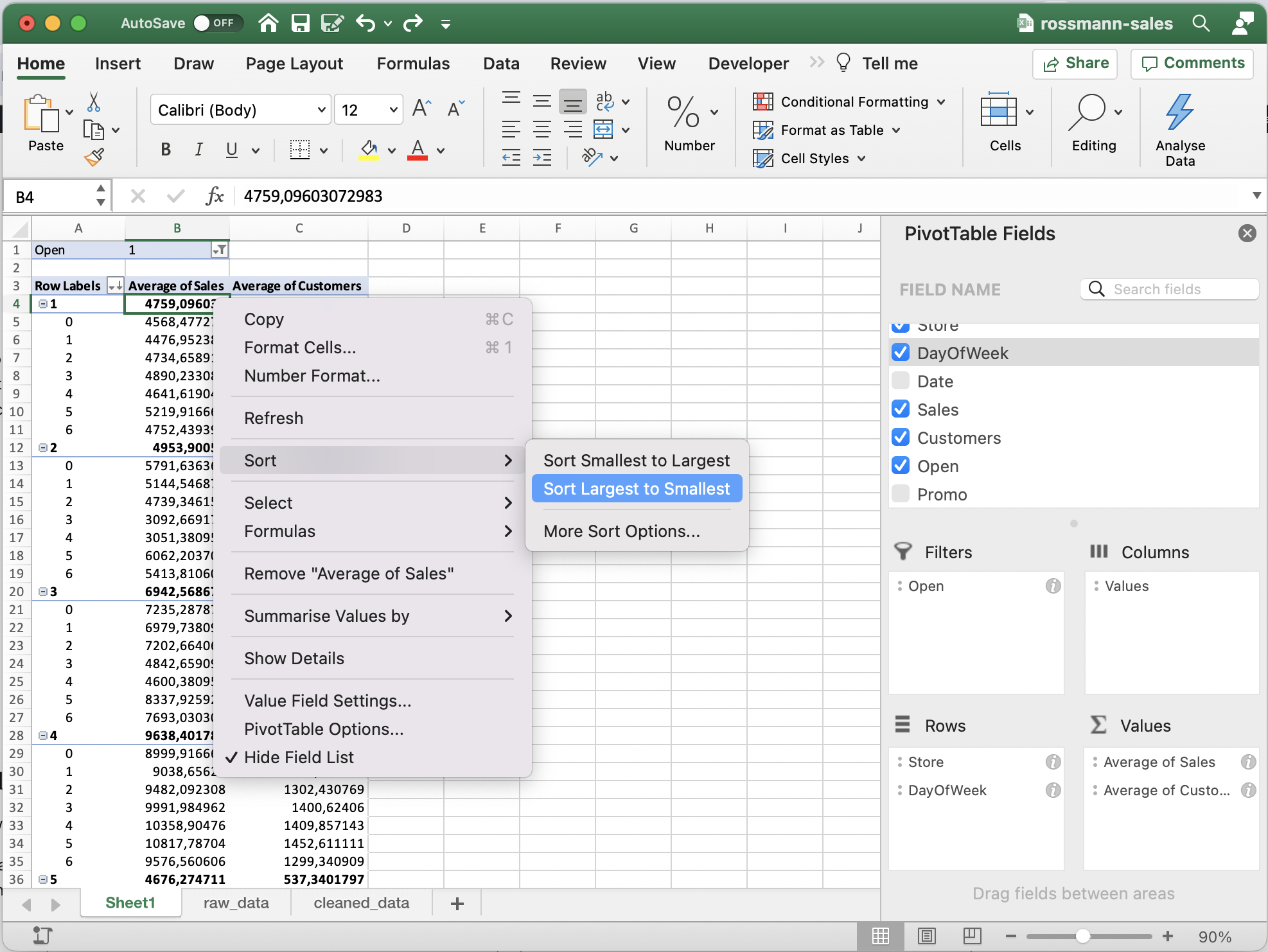
Task: Open Format as Table gallery
Action: coord(828,130)
